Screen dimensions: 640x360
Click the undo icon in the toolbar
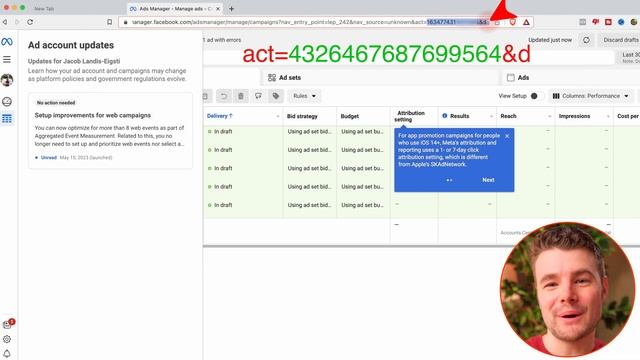[224, 96]
